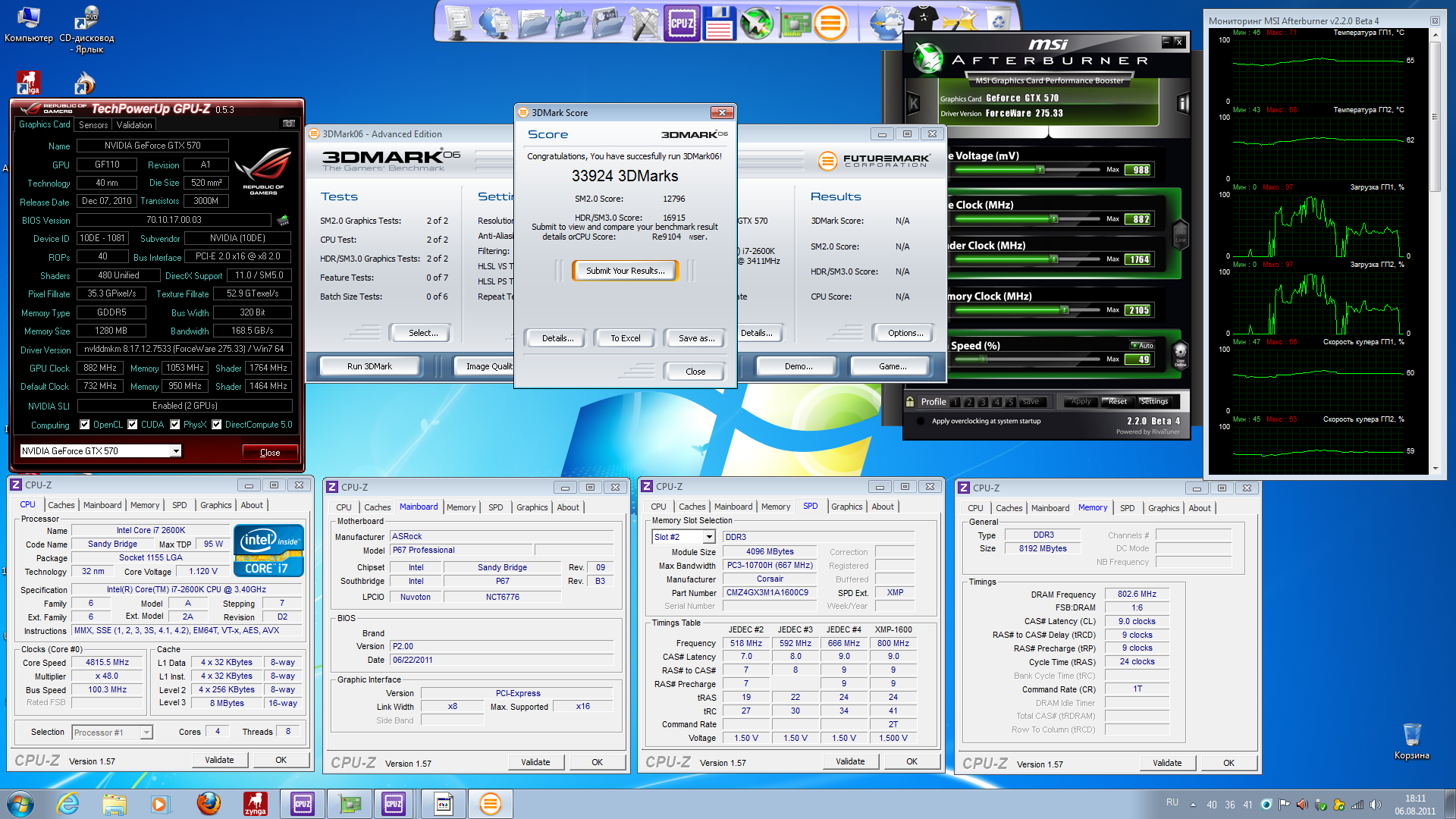Click Afterburner Kombustor 'K' side button
This screenshot has height=819, width=1456.
[x=914, y=103]
